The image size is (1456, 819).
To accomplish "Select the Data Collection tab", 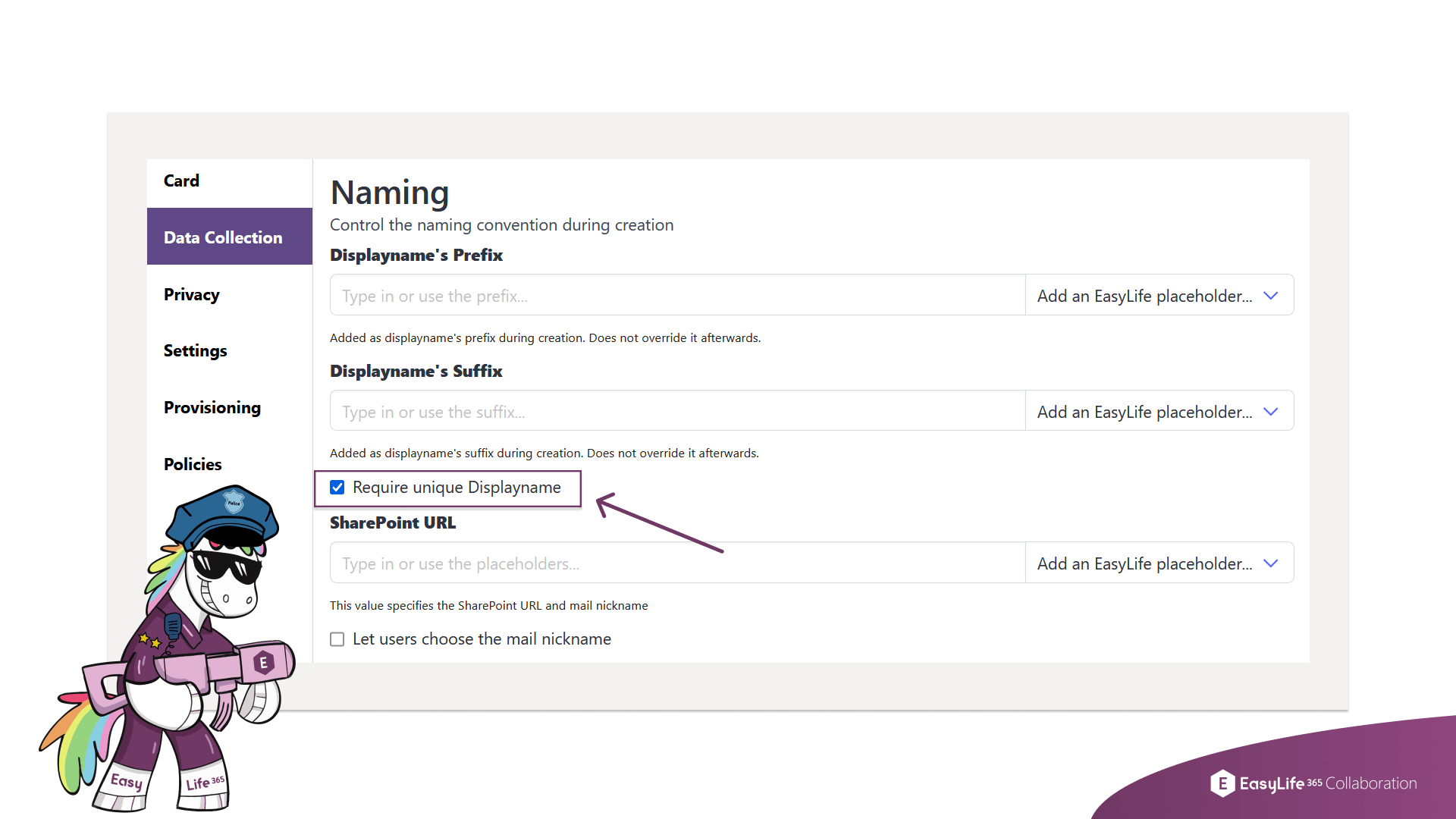I will point(229,237).
